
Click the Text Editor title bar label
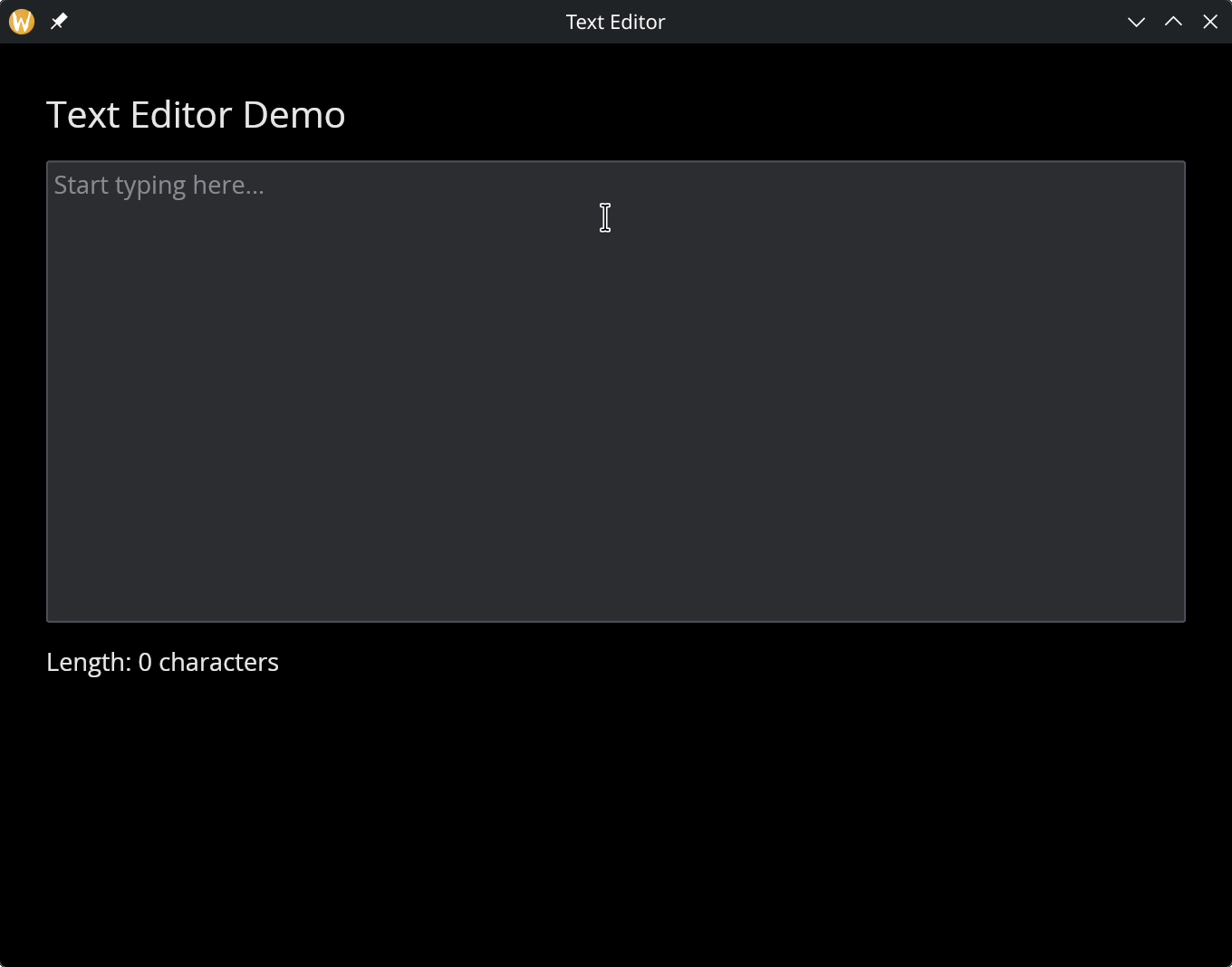point(615,21)
